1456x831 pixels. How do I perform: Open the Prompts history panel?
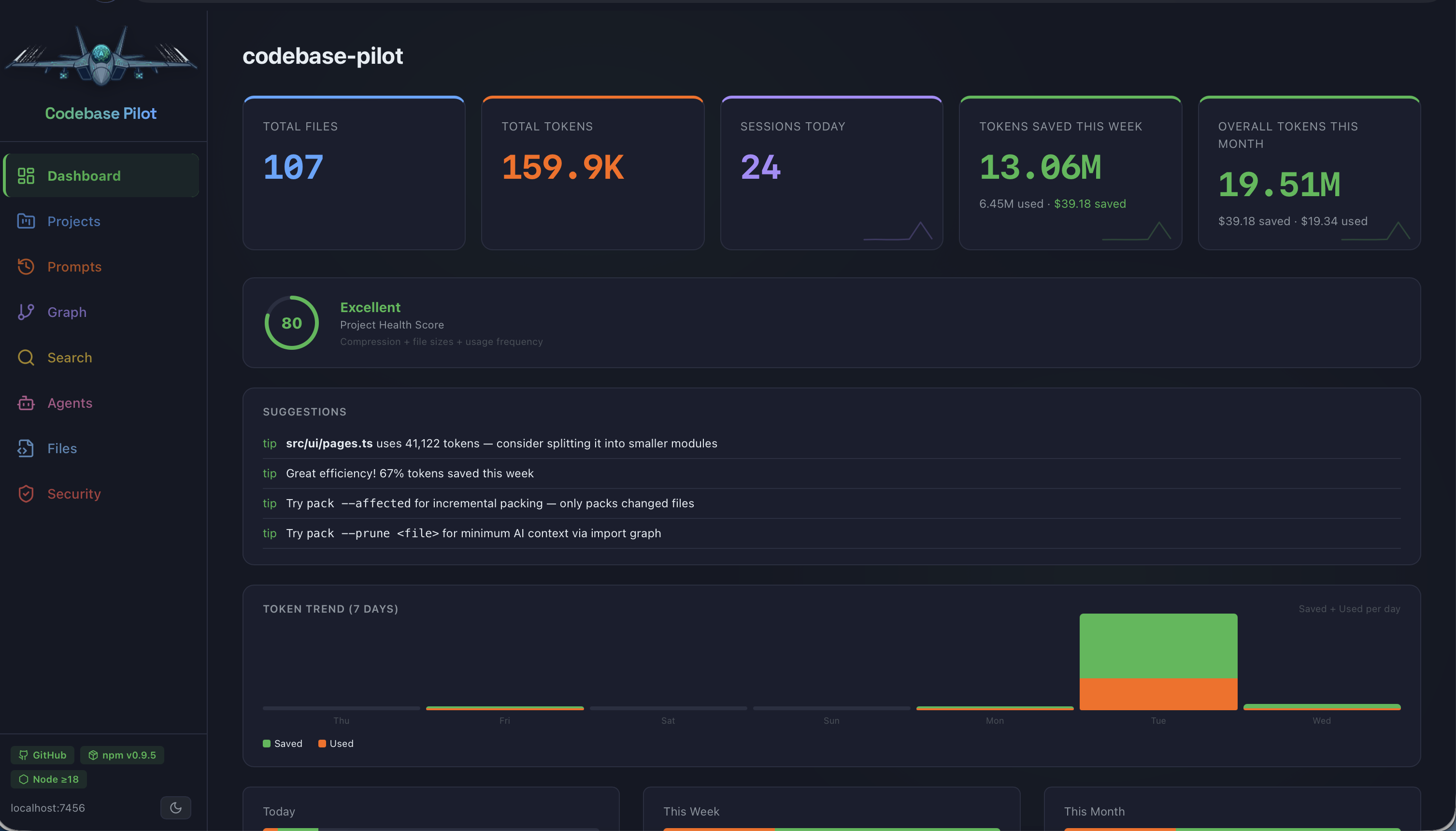point(74,267)
